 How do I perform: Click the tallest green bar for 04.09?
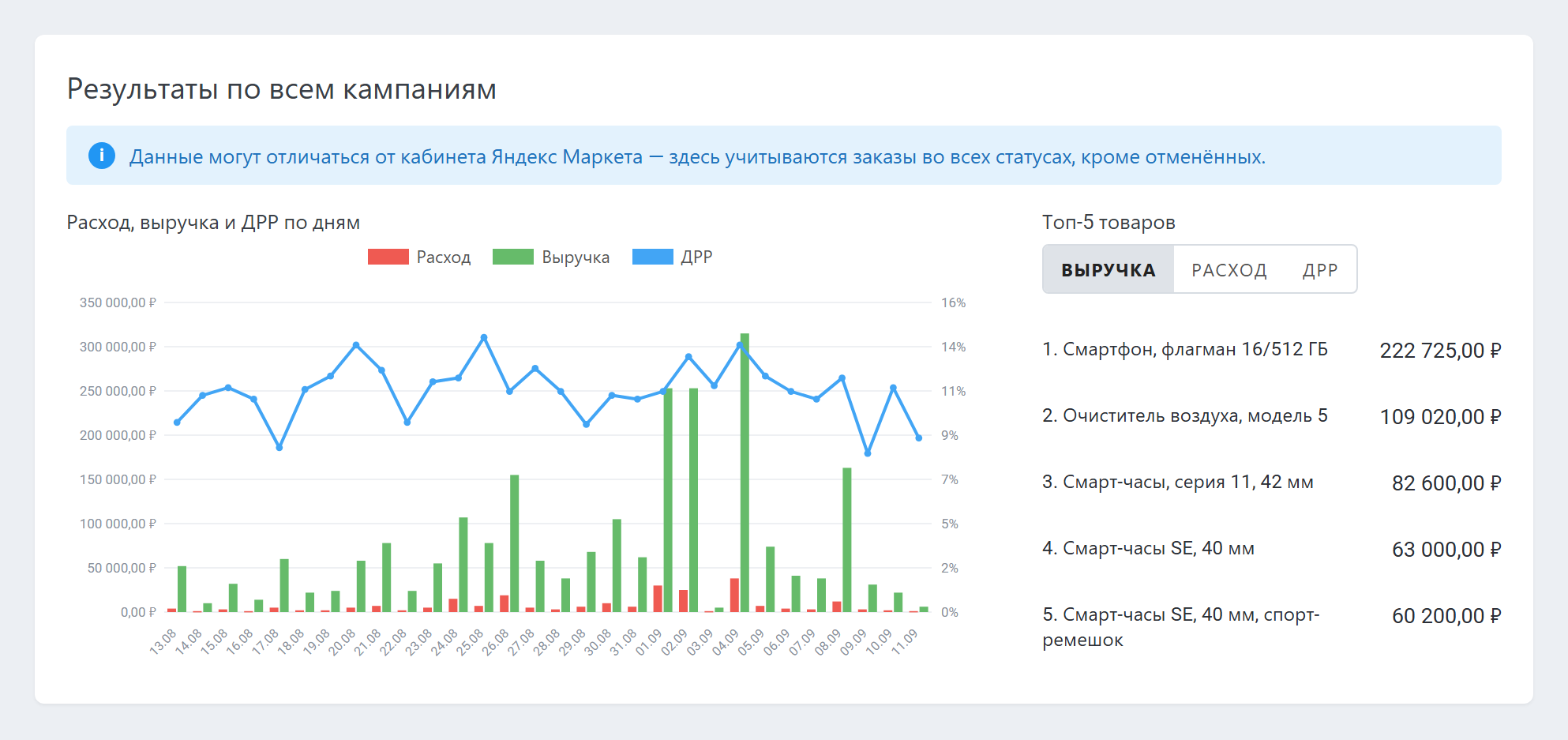tap(745, 472)
